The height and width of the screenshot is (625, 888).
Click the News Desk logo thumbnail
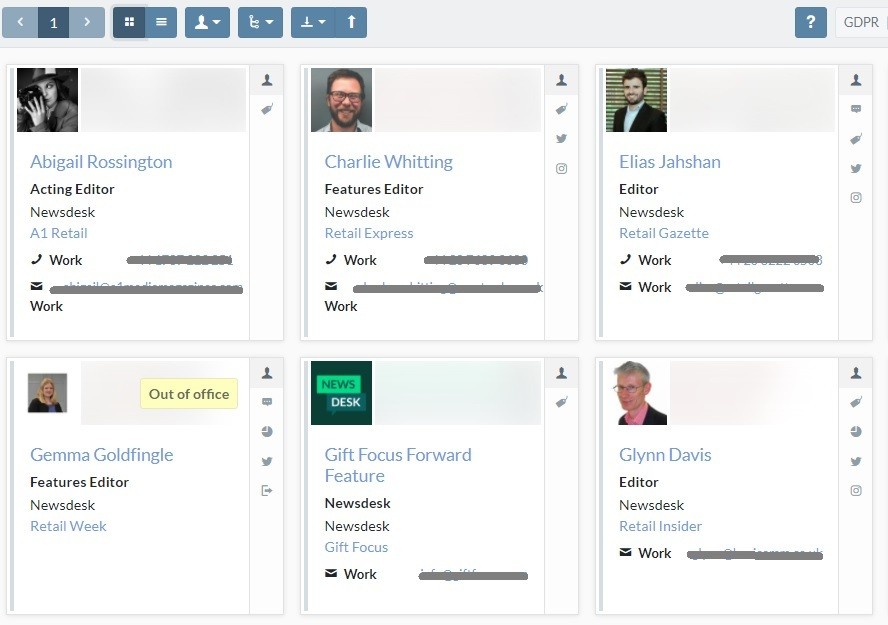pos(341,393)
